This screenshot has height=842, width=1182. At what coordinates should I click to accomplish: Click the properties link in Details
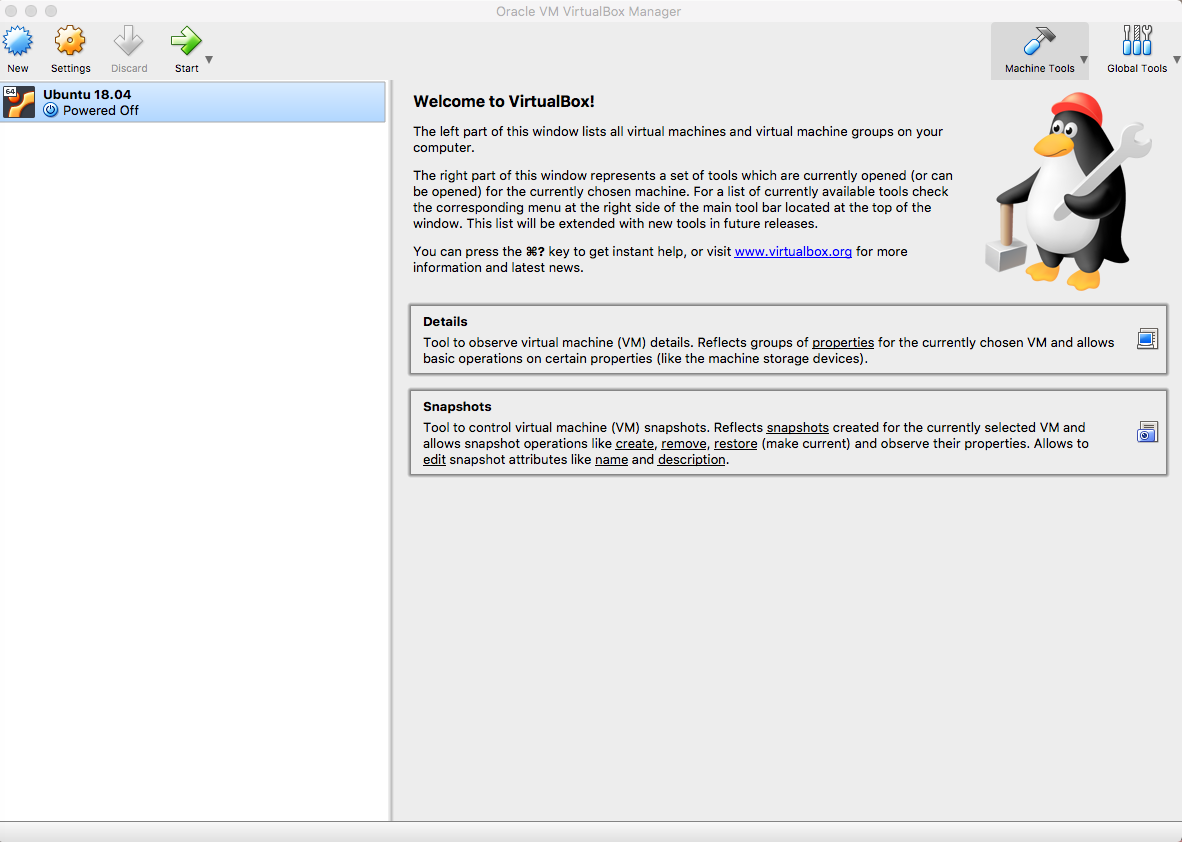click(x=843, y=342)
